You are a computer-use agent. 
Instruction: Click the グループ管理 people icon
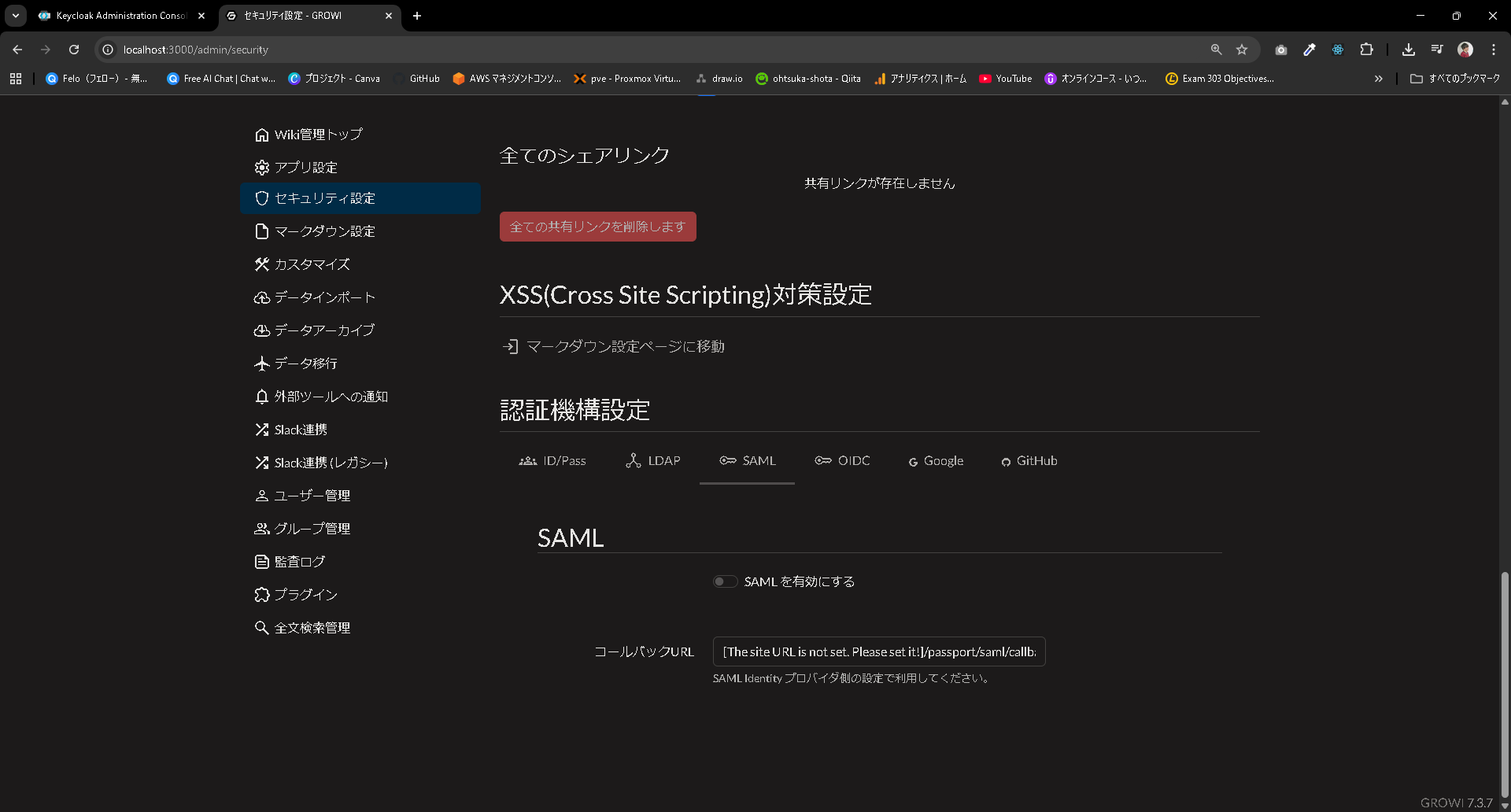pos(262,529)
